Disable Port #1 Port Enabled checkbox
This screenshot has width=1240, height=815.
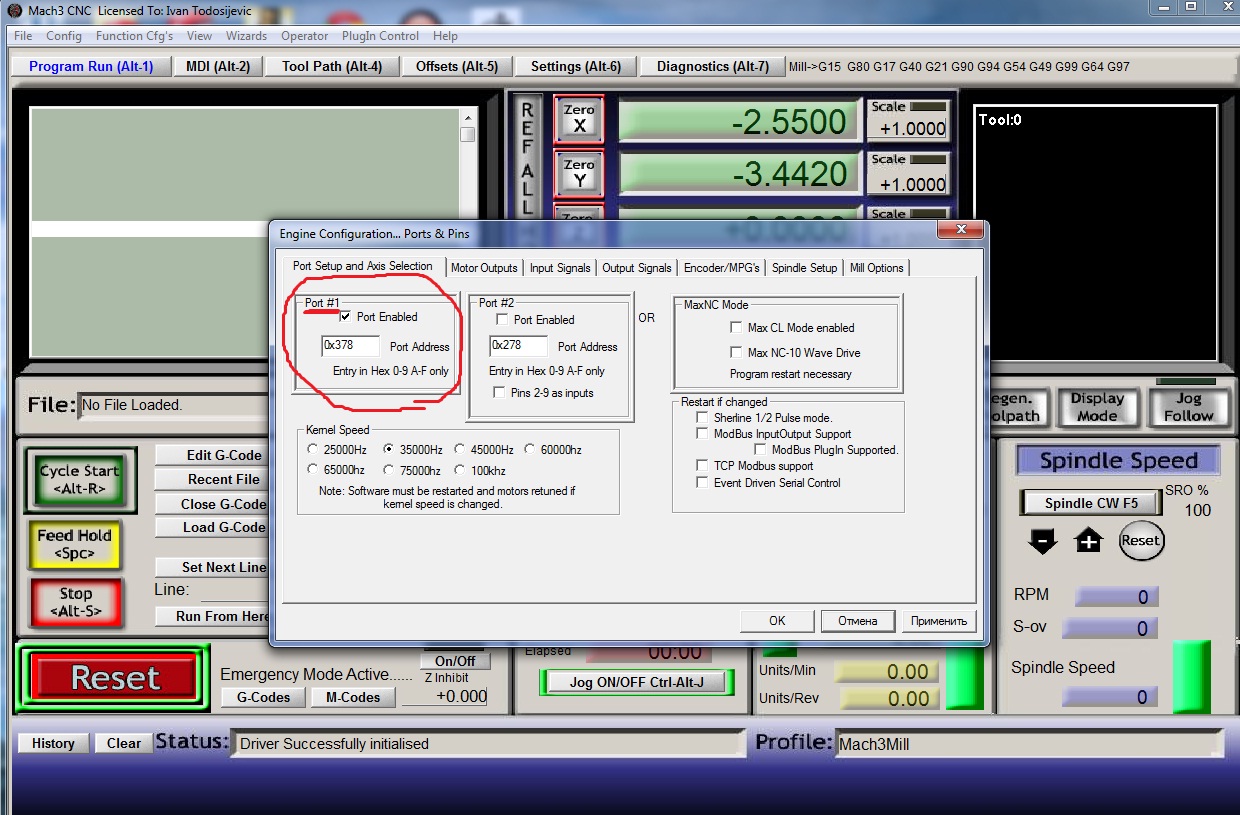pyautogui.click(x=346, y=317)
